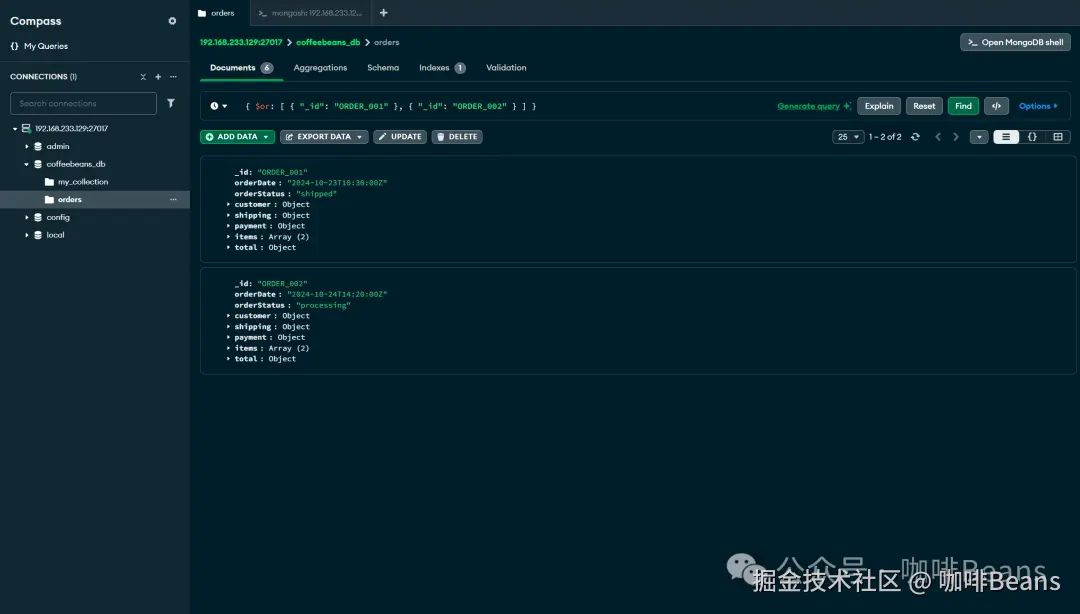The height and width of the screenshot is (614, 1080).
Task: Add a new connection plus icon
Action: (158, 76)
